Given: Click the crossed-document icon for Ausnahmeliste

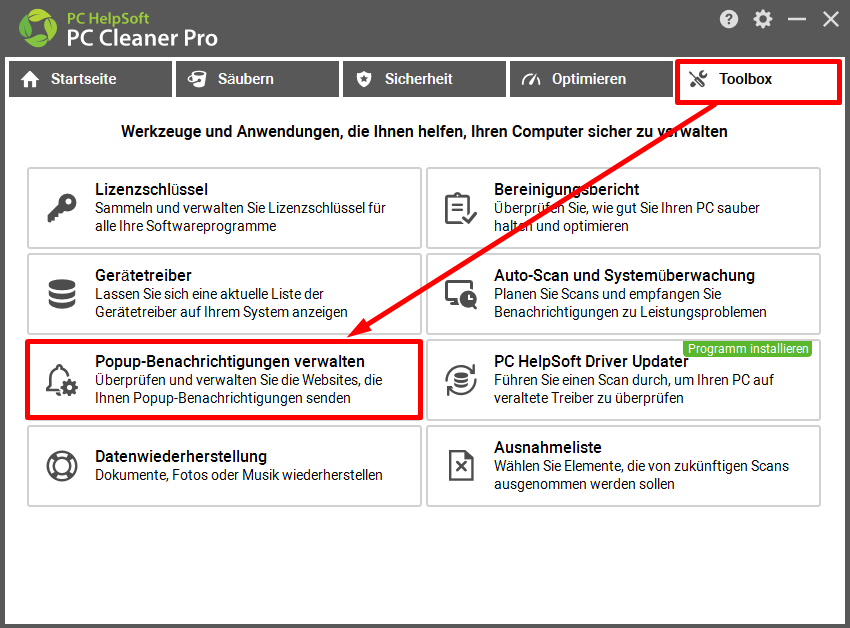Looking at the screenshot, I should 461,466.
